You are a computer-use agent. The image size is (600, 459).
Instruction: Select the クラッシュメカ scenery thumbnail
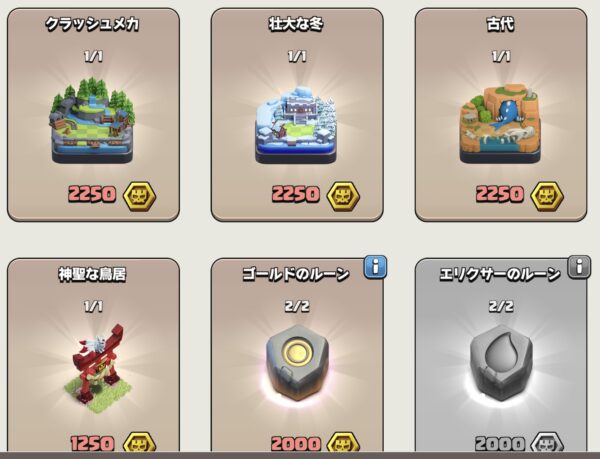coord(92,120)
